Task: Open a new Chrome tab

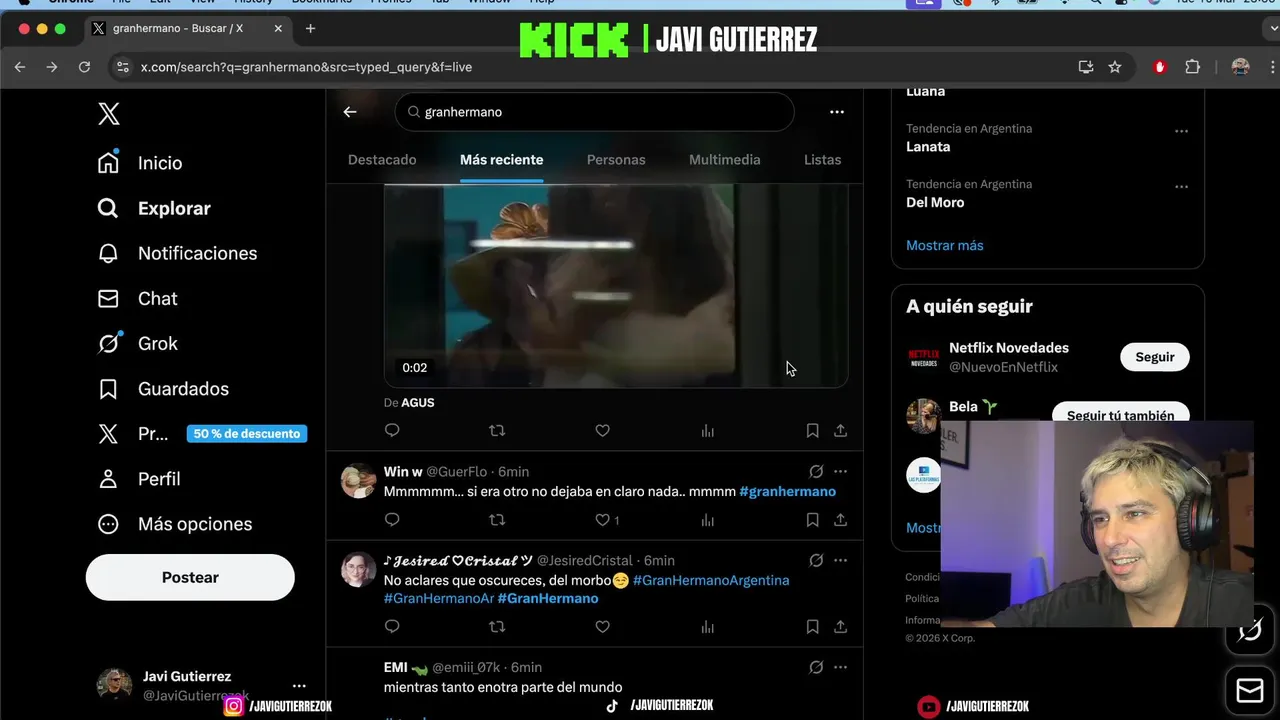Action: pyautogui.click(x=310, y=28)
